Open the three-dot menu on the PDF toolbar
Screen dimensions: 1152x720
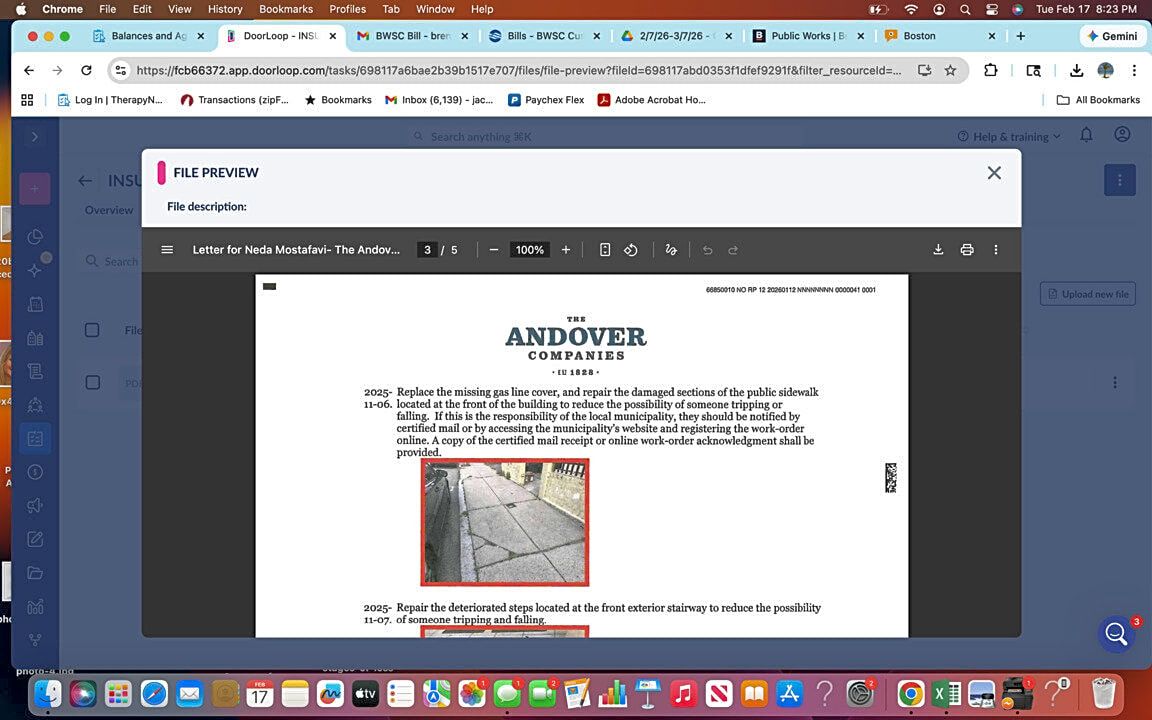pyautogui.click(x=995, y=249)
